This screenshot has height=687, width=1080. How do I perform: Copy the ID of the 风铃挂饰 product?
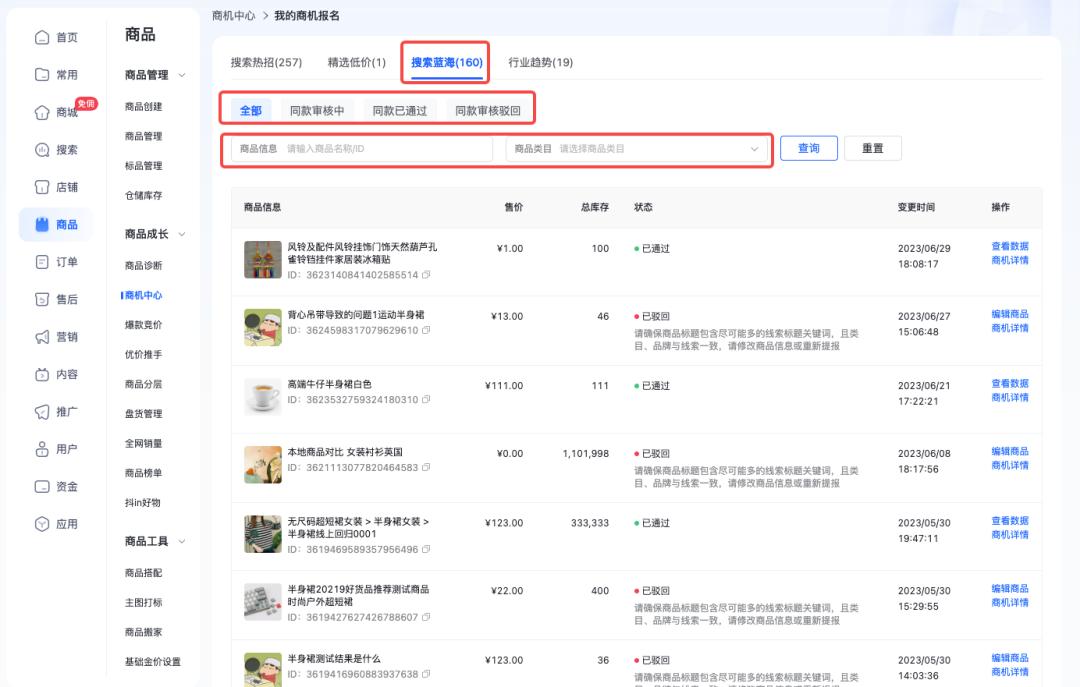[427, 274]
